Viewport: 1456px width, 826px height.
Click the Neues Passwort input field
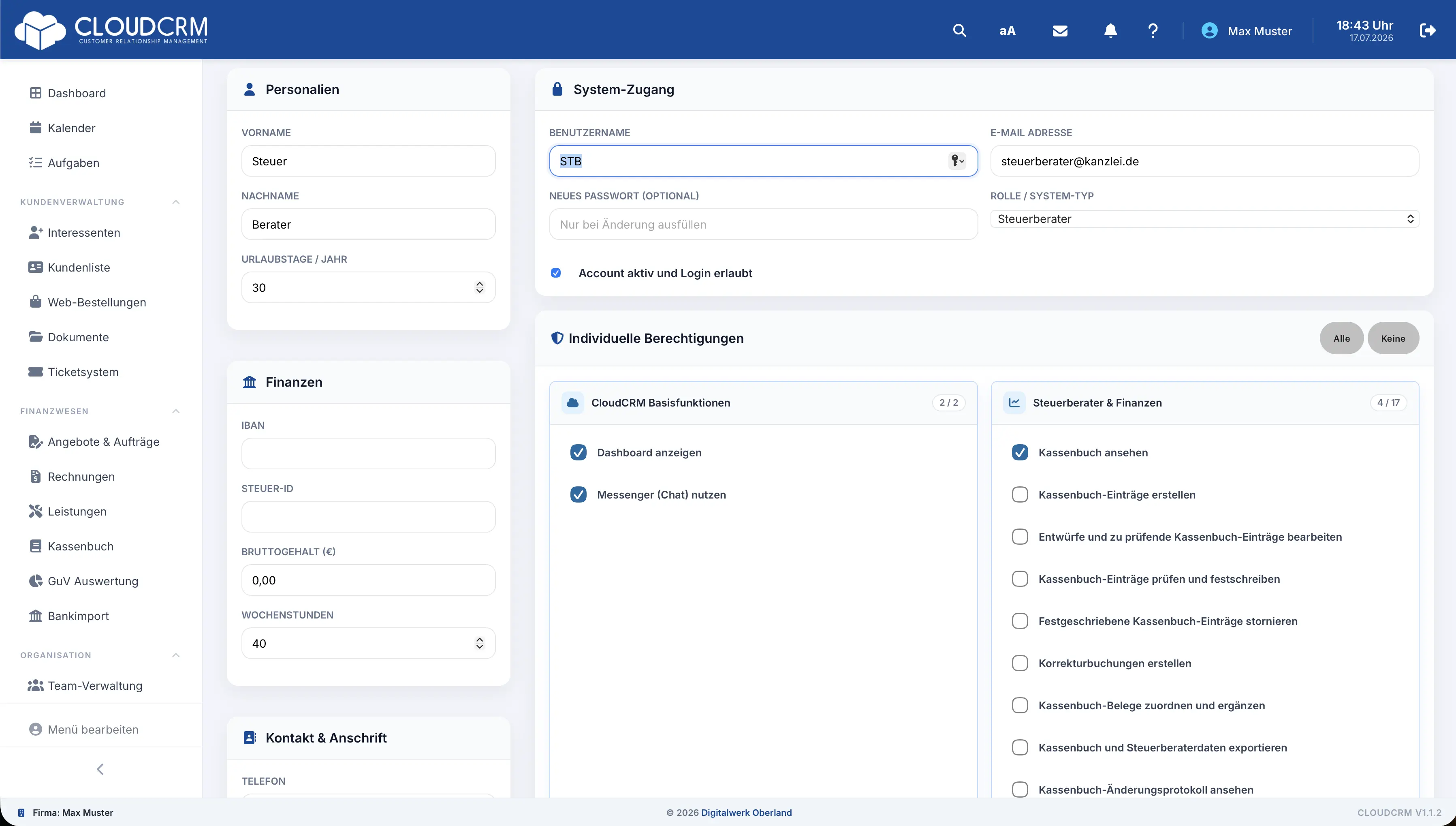(x=763, y=224)
